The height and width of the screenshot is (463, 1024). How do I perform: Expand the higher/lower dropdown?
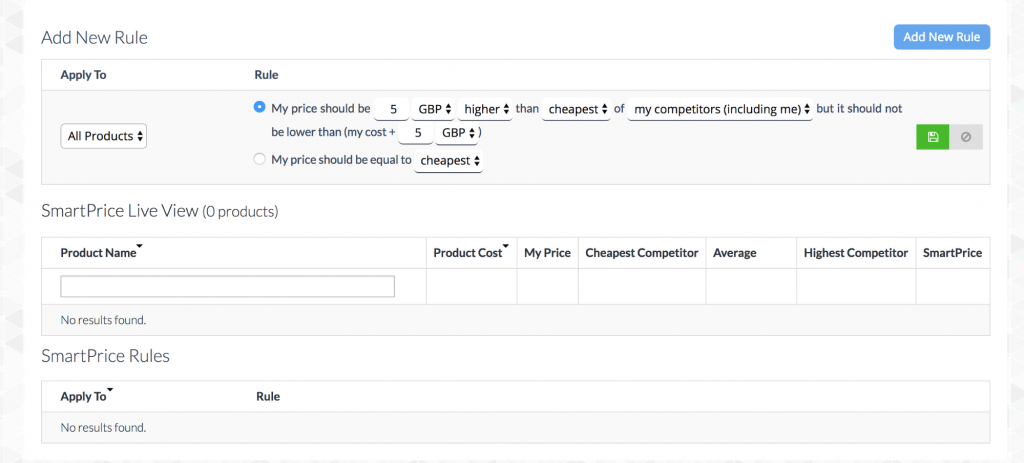(487, 108)
